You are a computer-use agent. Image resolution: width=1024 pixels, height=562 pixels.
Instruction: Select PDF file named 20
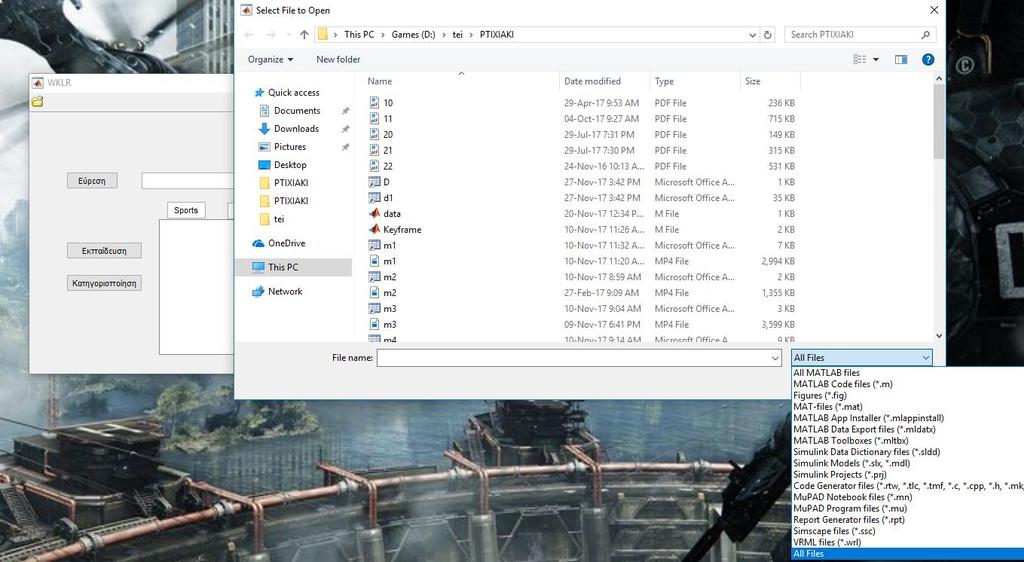click(x=388, y=134)
